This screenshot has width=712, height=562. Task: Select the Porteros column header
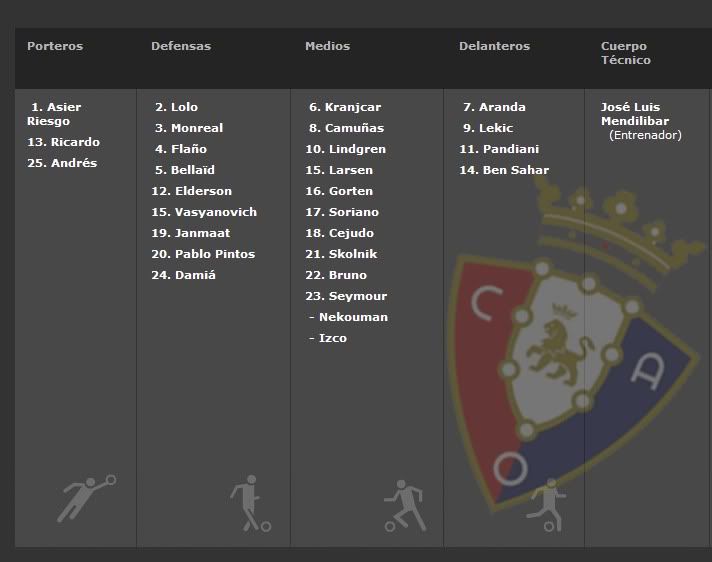tap(55, 46)
